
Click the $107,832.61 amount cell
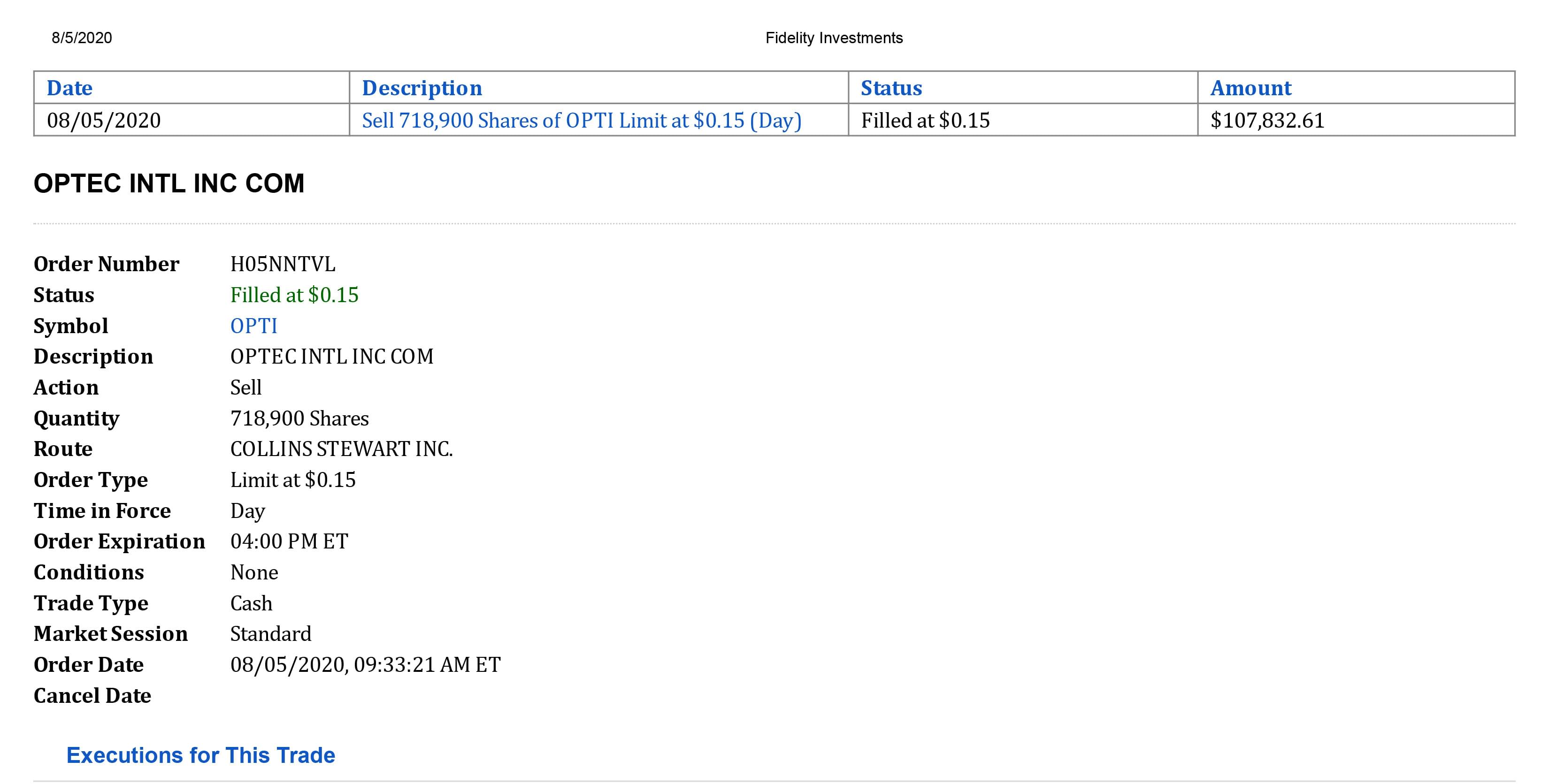[x=1267, y=120]
